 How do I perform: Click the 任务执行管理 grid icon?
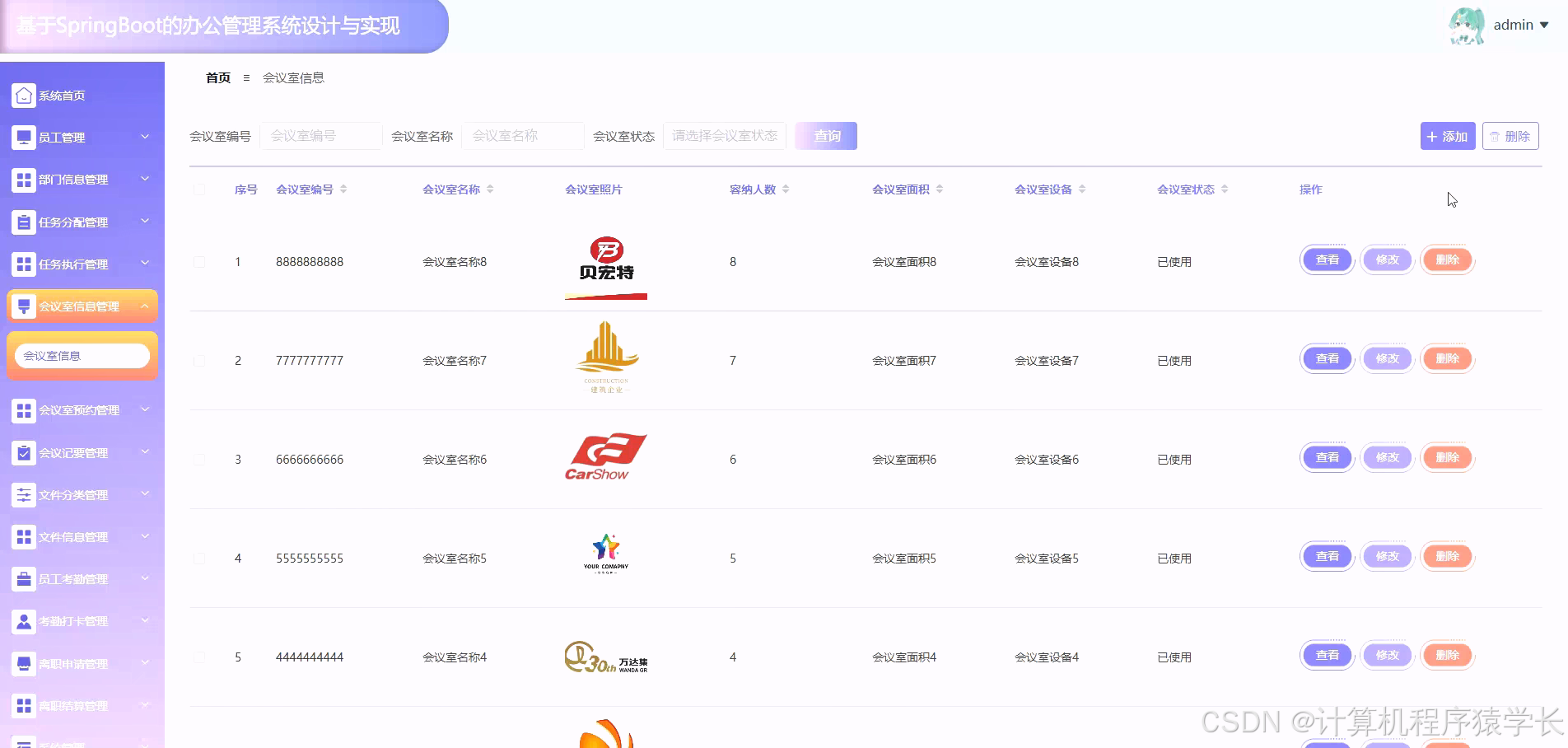pos(24,264)
